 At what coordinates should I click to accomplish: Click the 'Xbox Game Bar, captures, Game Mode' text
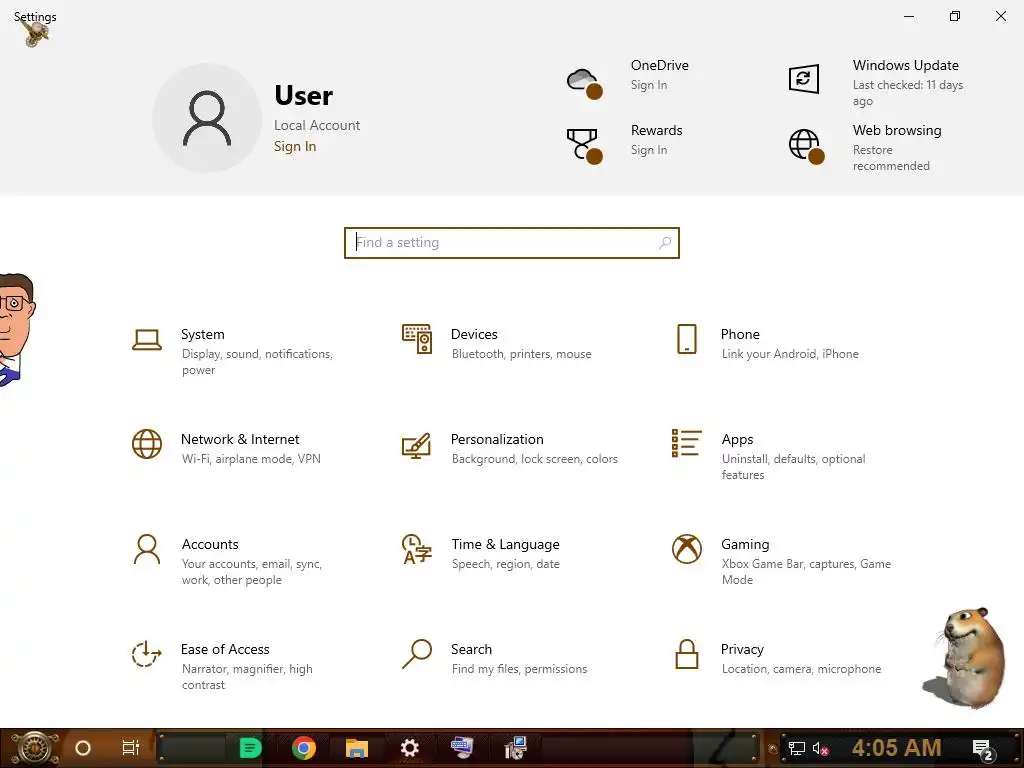pos(806,572)
